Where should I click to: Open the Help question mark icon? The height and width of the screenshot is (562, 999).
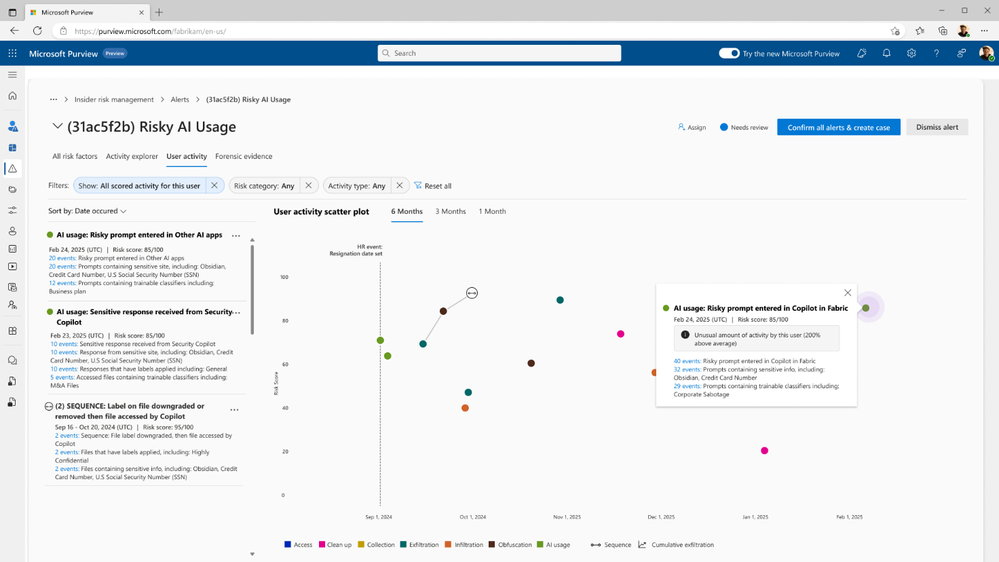[x=936, y=54]
